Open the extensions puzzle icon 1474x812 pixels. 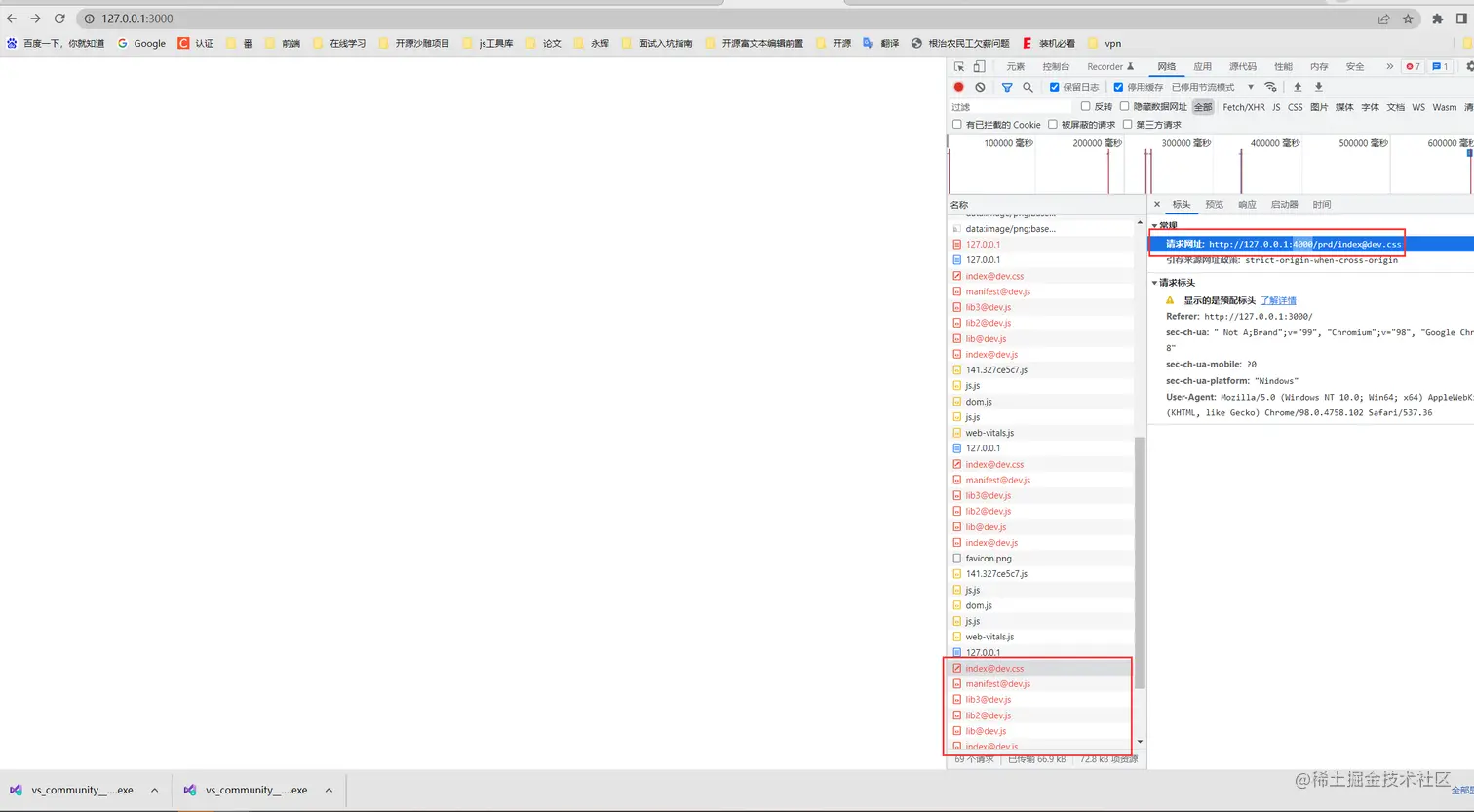(x=1438, y=19)
